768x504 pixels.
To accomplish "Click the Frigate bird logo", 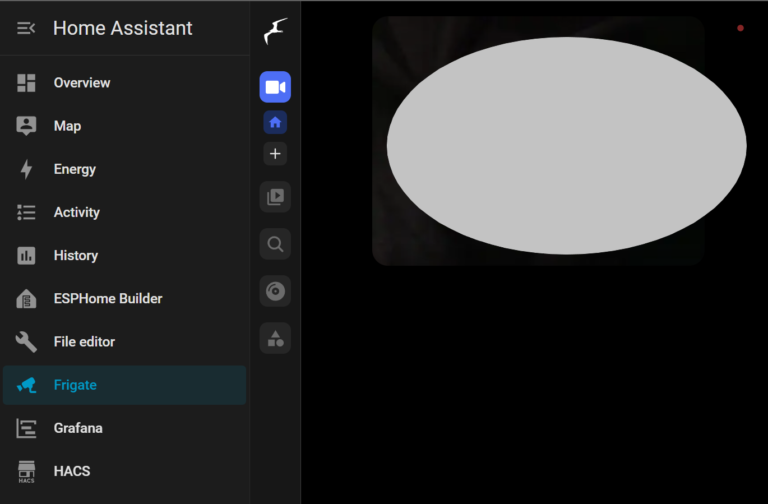I will pos(275,31).
